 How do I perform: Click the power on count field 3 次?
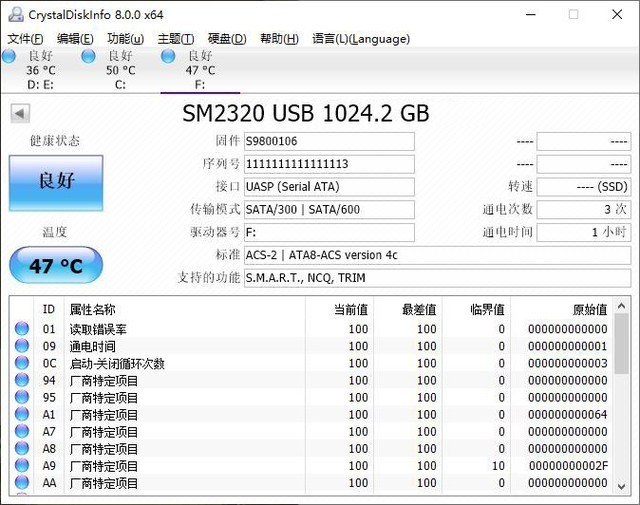coord(584,210)
